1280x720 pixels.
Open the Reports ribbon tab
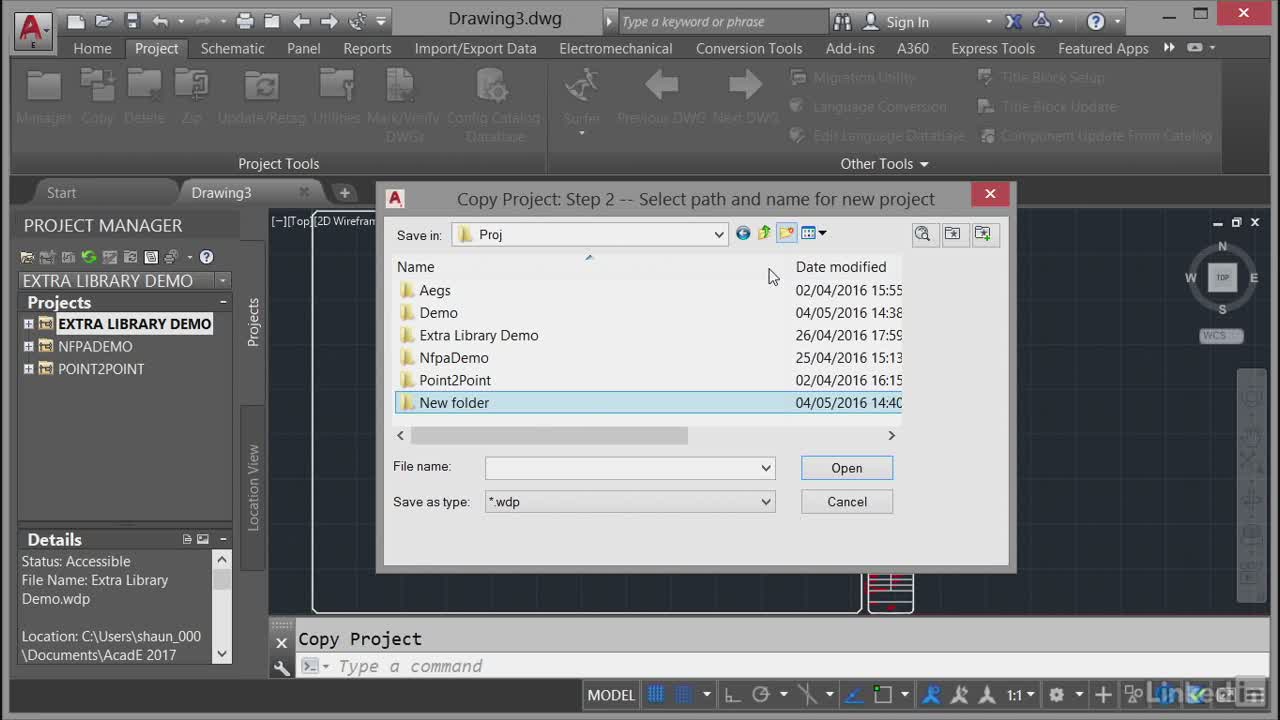click(367, 48)
